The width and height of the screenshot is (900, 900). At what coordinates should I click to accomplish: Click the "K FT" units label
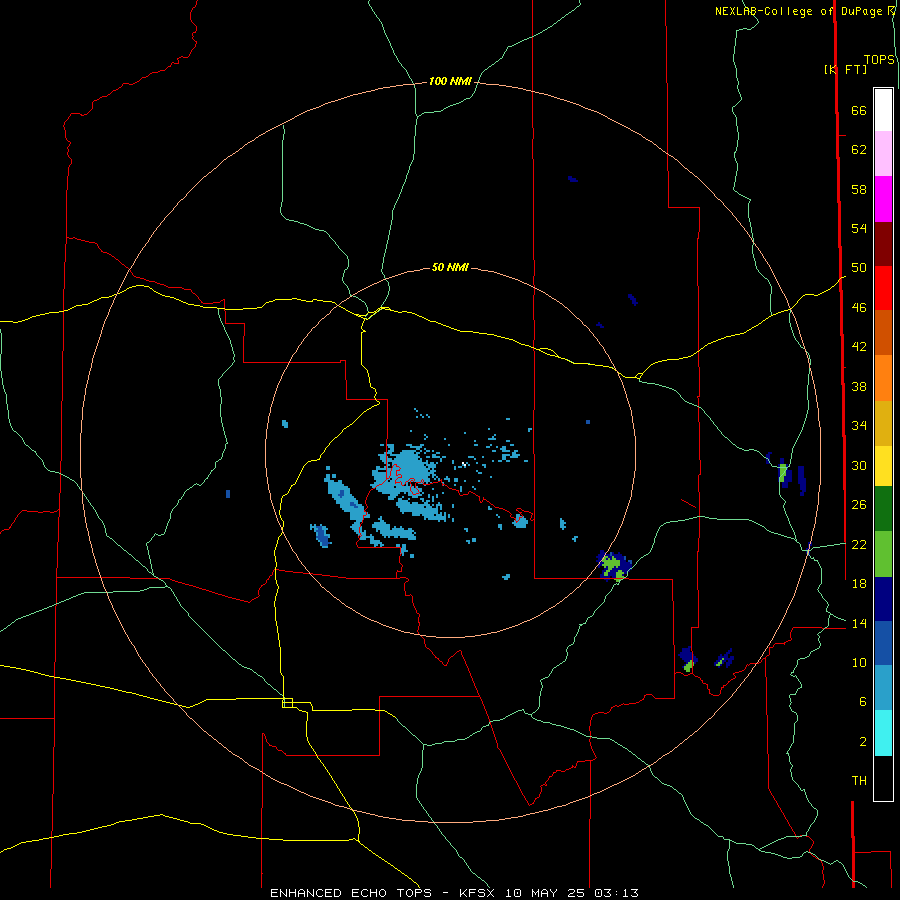tap(845, 69)
